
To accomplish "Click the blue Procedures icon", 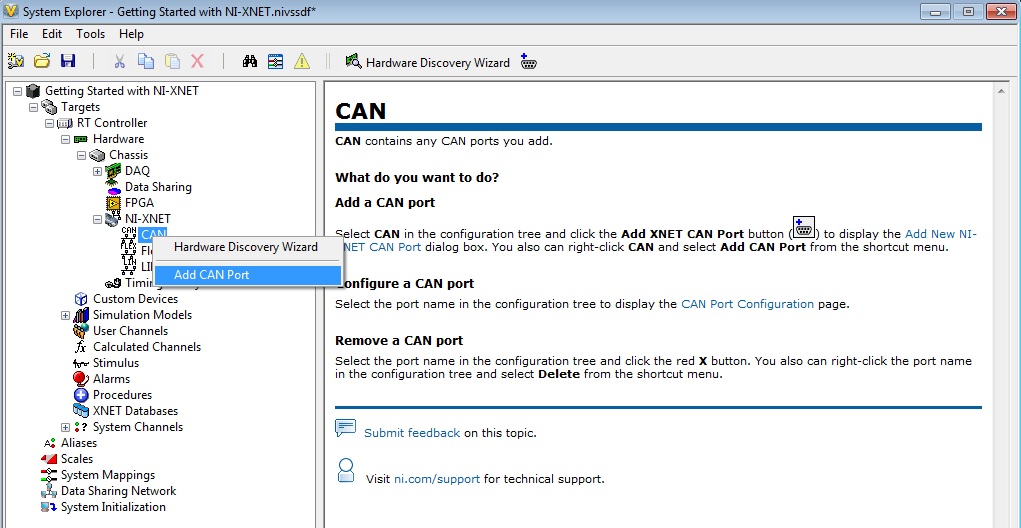I will [x=81, y=395].
